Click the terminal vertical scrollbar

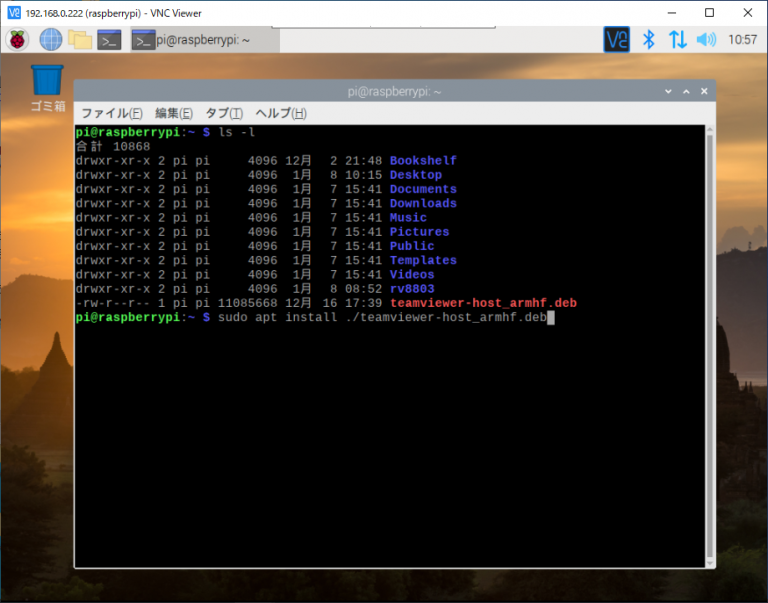(x=710, y=346)
